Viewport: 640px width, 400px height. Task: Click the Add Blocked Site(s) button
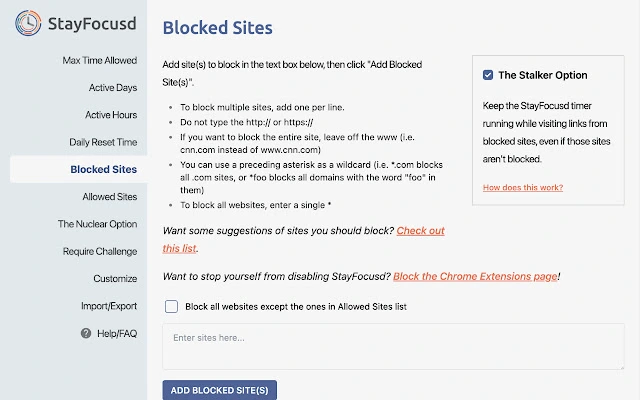pos(220,390)
